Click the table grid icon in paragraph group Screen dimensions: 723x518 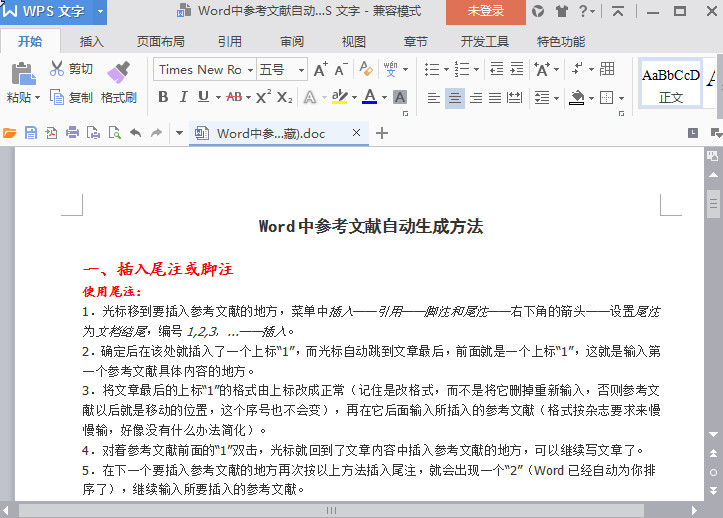[607, 69]
